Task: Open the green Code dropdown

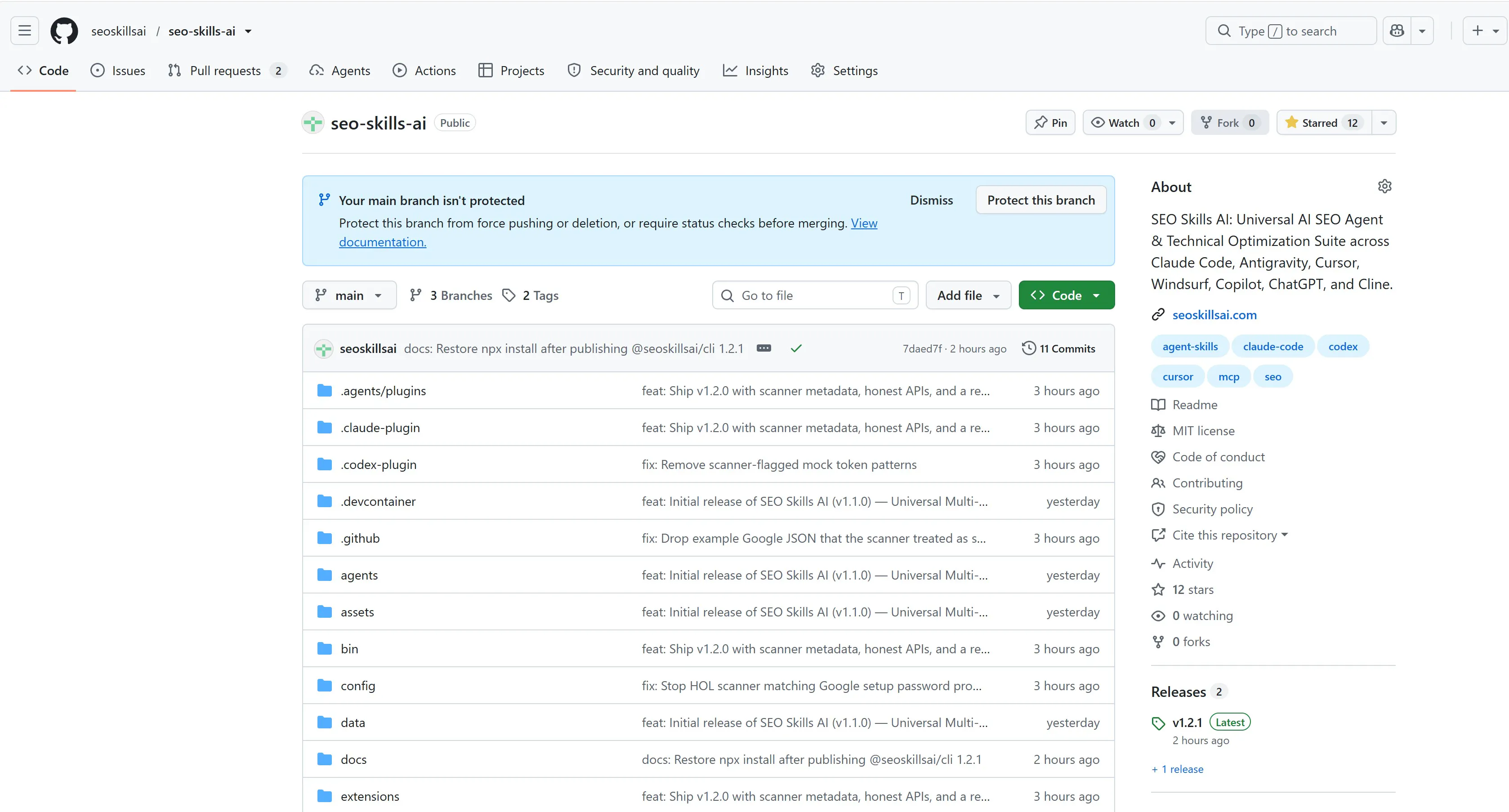Action: [1066, 295]
